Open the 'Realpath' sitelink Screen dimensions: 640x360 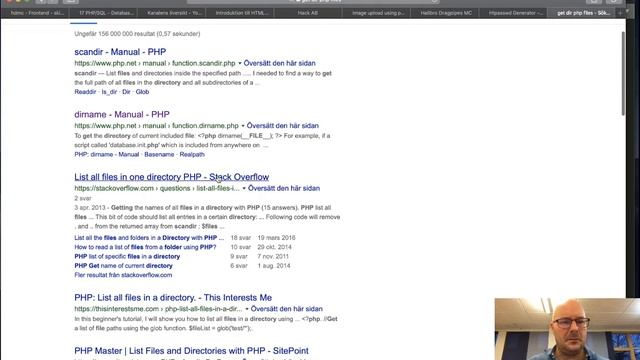(x=192, y=154)
